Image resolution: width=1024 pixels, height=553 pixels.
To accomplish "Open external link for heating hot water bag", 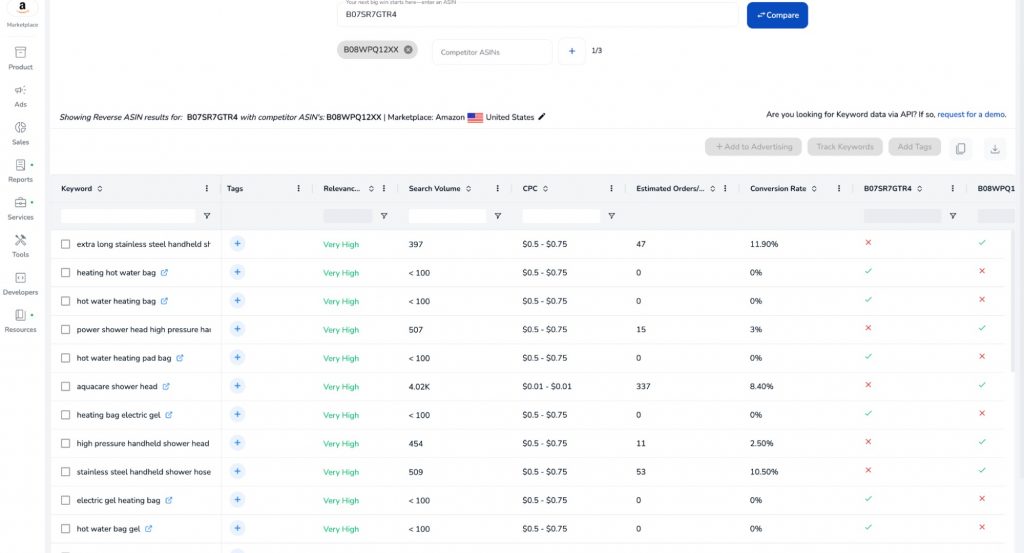I will coord(165,272).
